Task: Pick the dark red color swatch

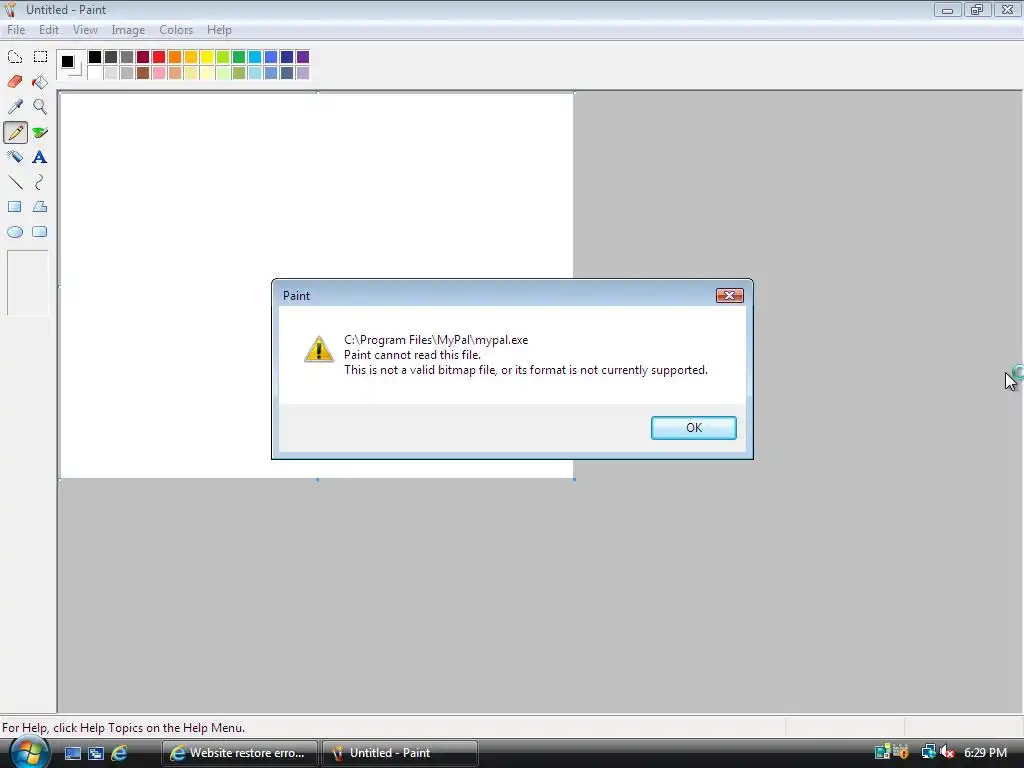Action: pos(143,57)
